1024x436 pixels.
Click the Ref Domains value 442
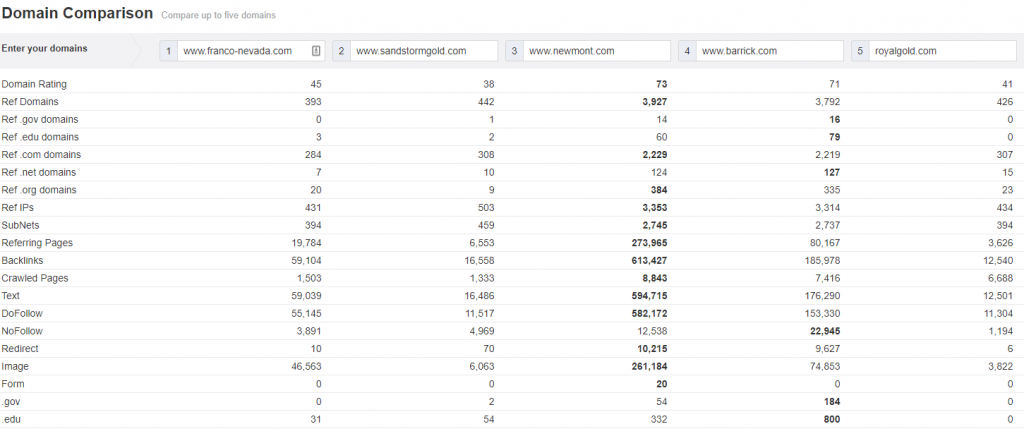click(486, 102)
